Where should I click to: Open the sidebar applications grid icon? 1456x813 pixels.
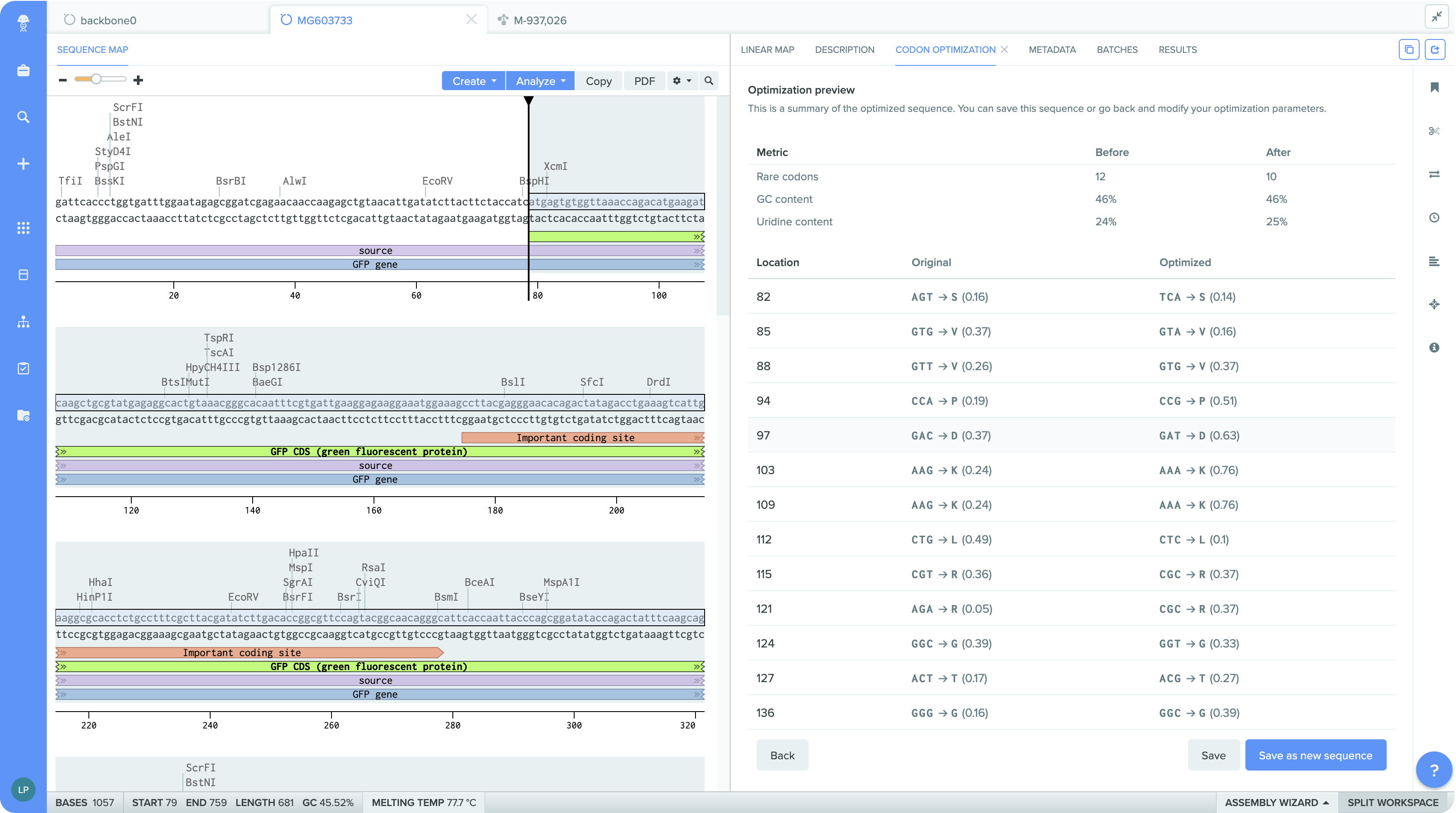[x=23, y=228]
